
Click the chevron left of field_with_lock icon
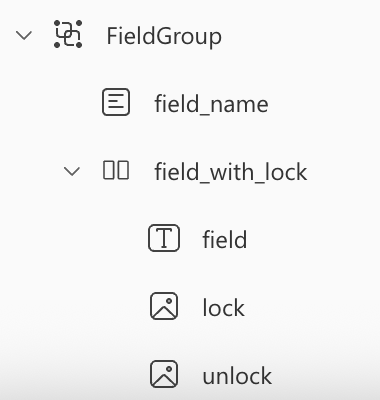[x=72, y=171]
